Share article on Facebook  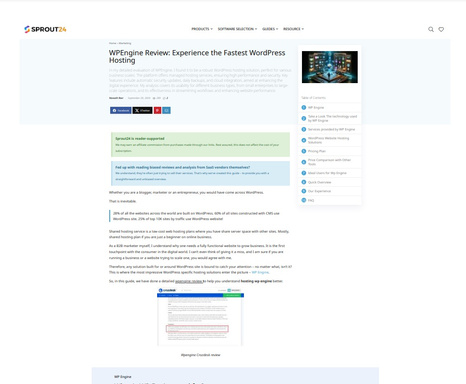click(x=121, y=110)
